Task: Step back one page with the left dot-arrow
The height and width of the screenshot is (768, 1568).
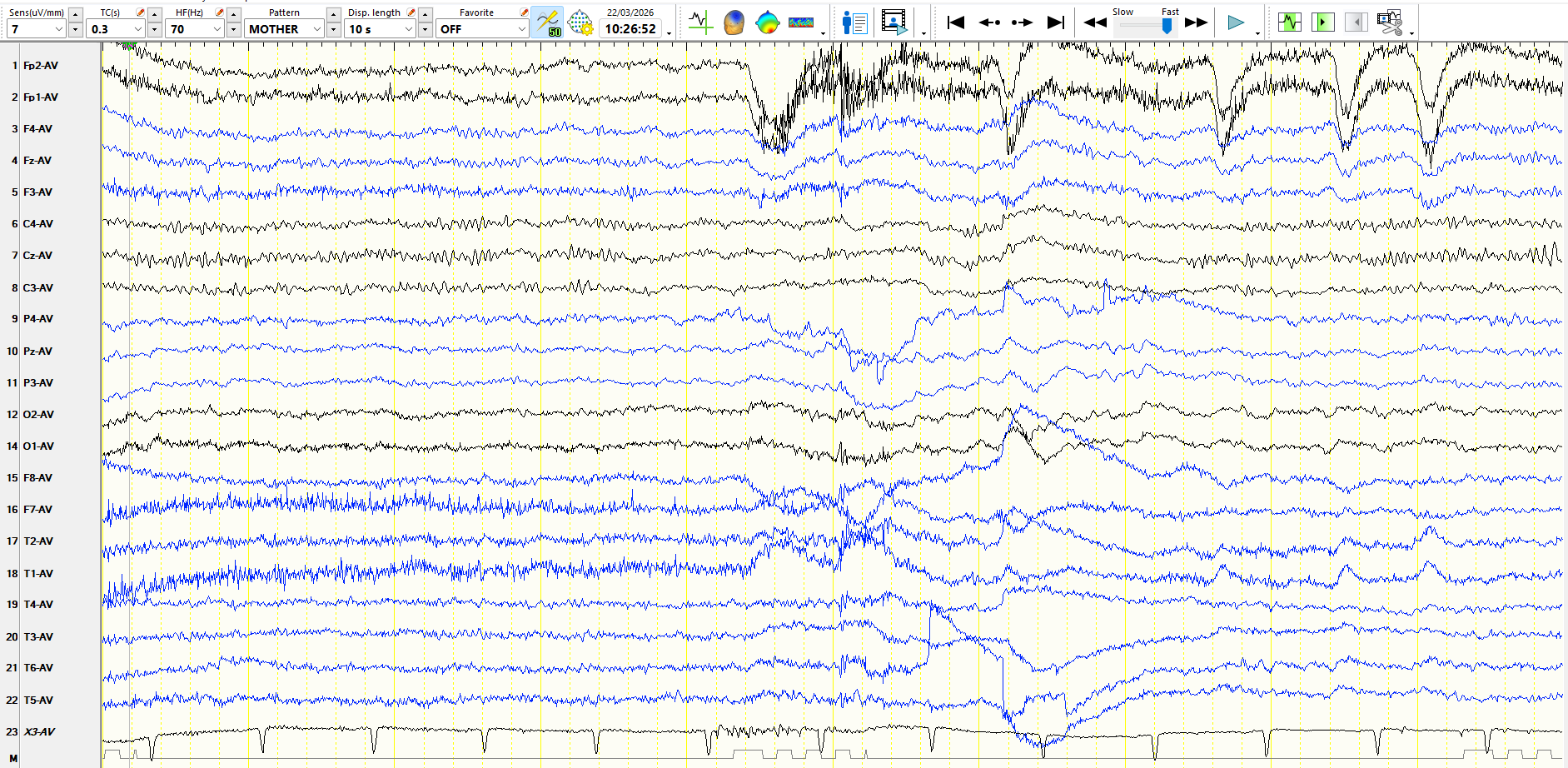Action: click(x=989, y=22)
